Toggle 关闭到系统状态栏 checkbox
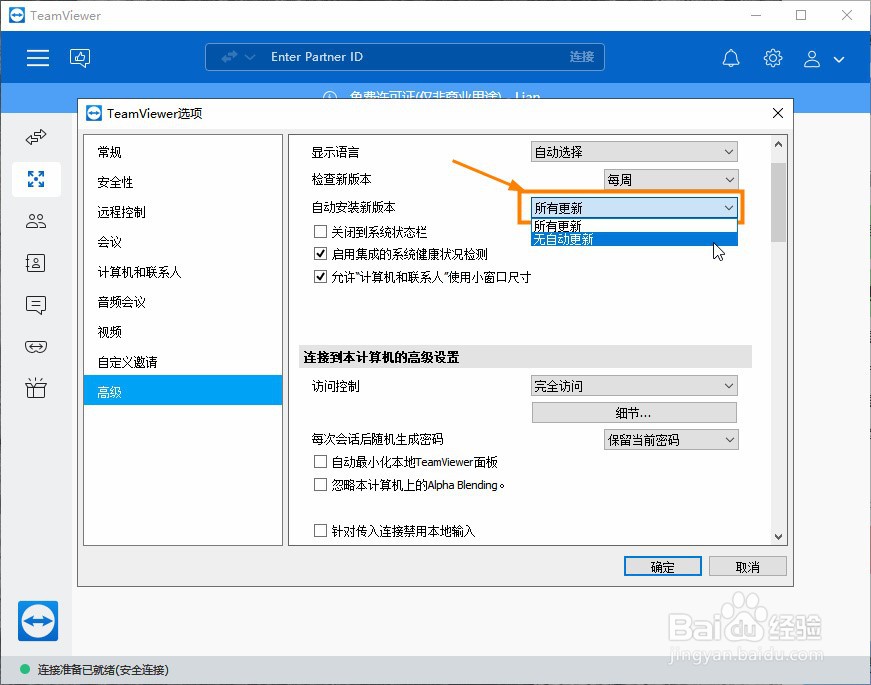Image resolution: width=871 pixels, height=685 pixels. (320, 231)
